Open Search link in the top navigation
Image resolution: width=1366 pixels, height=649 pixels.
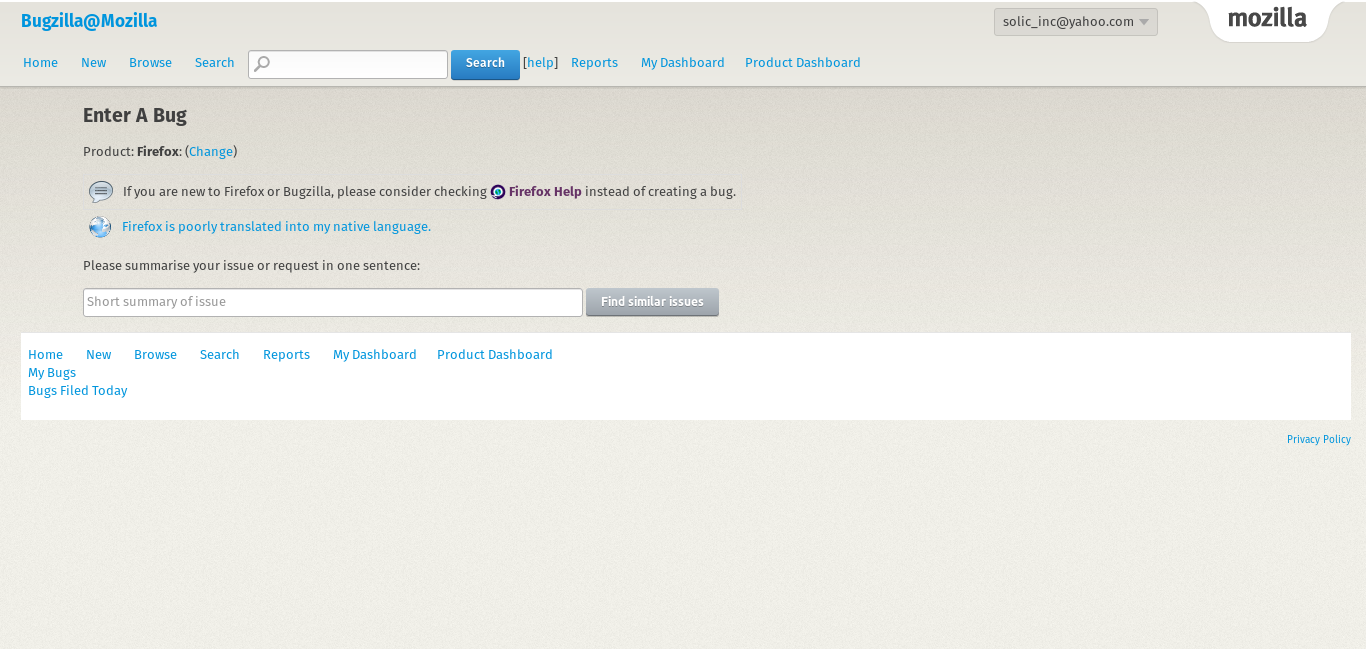[x=215, y=63]
